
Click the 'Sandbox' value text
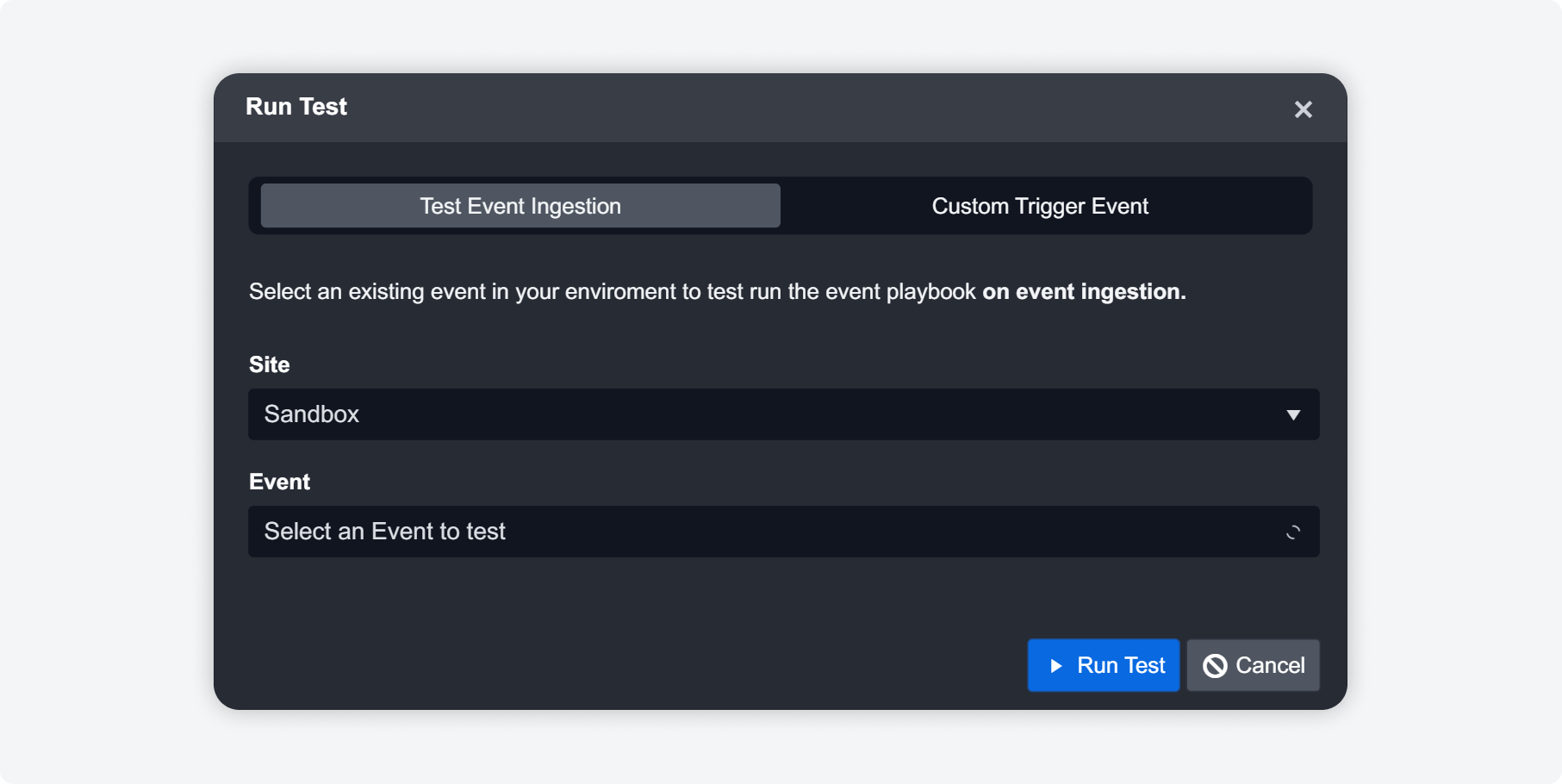[x=311, y=414]
